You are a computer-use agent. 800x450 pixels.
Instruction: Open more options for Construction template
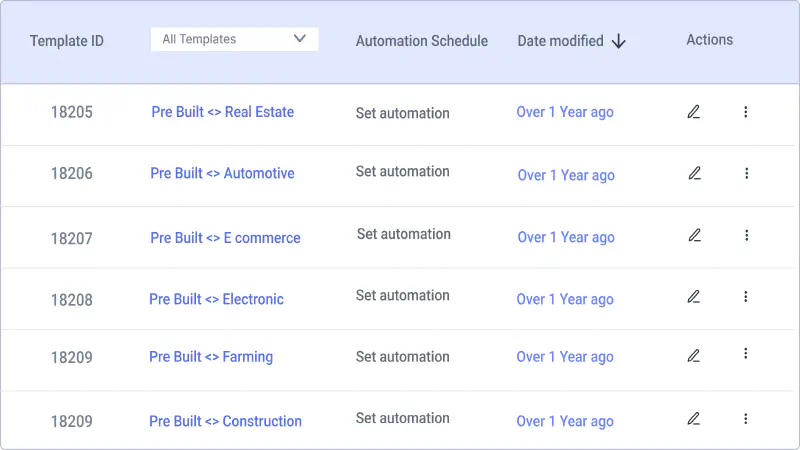pyautogui.click(x=745, y=419)
